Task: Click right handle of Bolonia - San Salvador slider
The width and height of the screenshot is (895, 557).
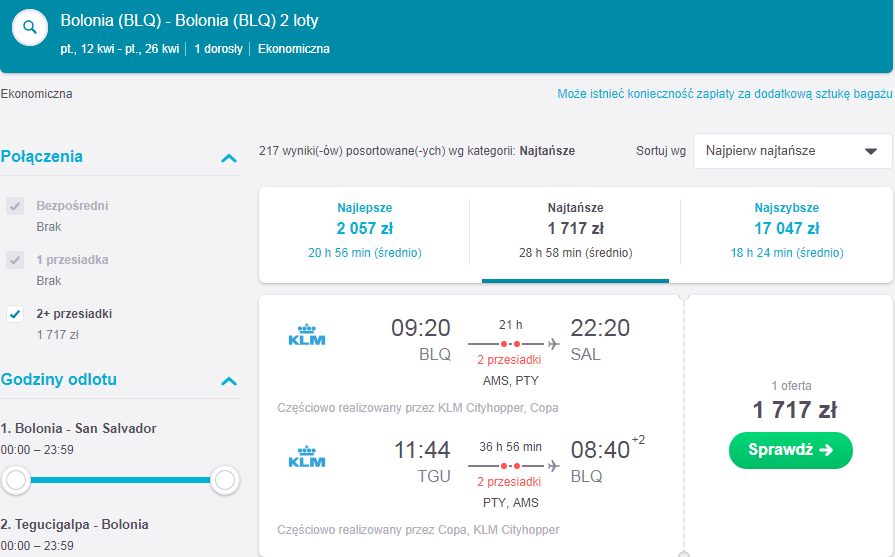Action: click(225, 480)
